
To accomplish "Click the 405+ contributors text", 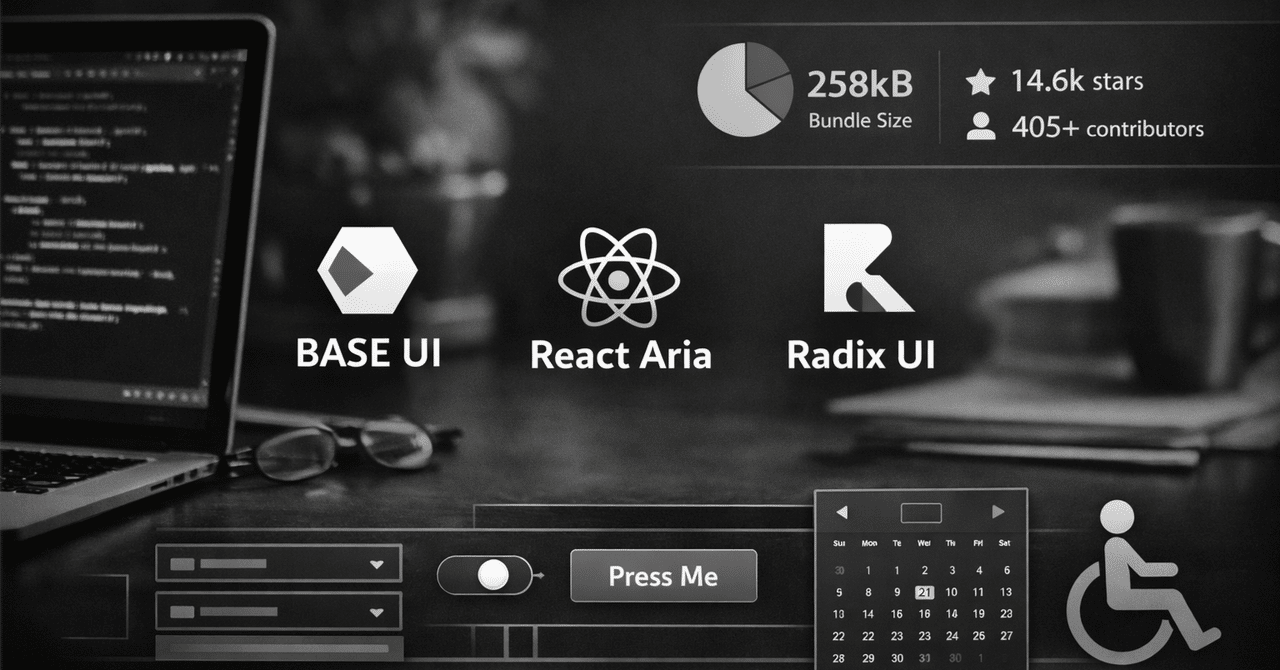I will tap(1107, 128).
